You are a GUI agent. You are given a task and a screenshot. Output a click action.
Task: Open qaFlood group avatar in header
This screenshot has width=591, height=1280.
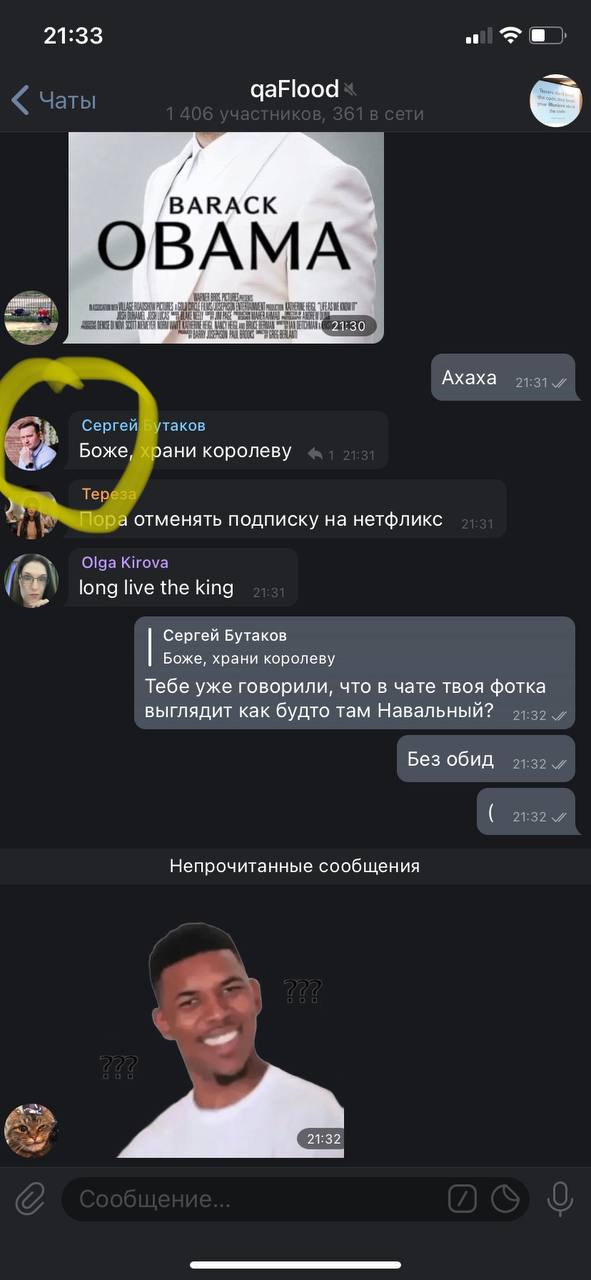(x=555, y=100)
